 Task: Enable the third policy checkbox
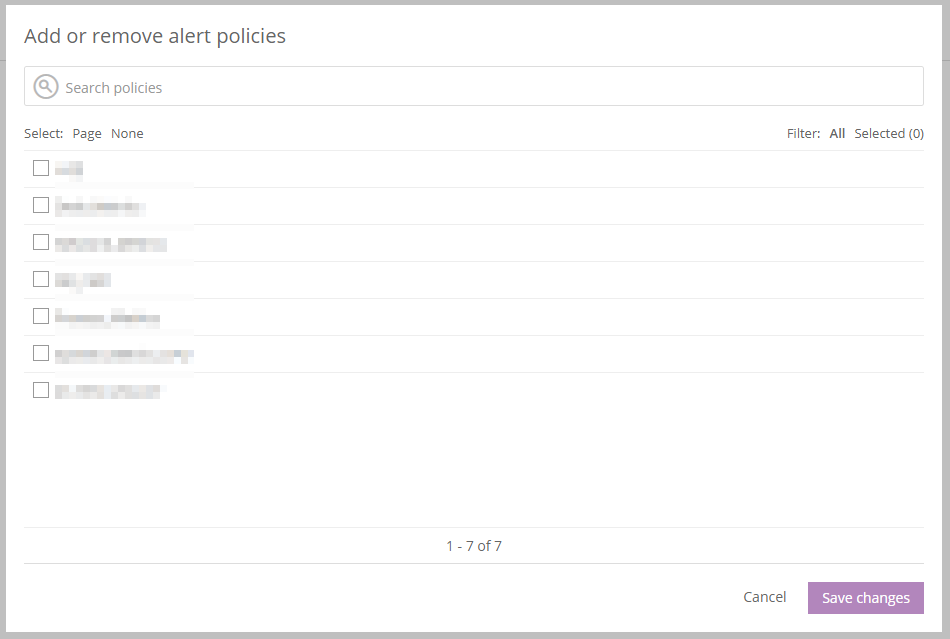pyautogui.click(x=41, y=242)
